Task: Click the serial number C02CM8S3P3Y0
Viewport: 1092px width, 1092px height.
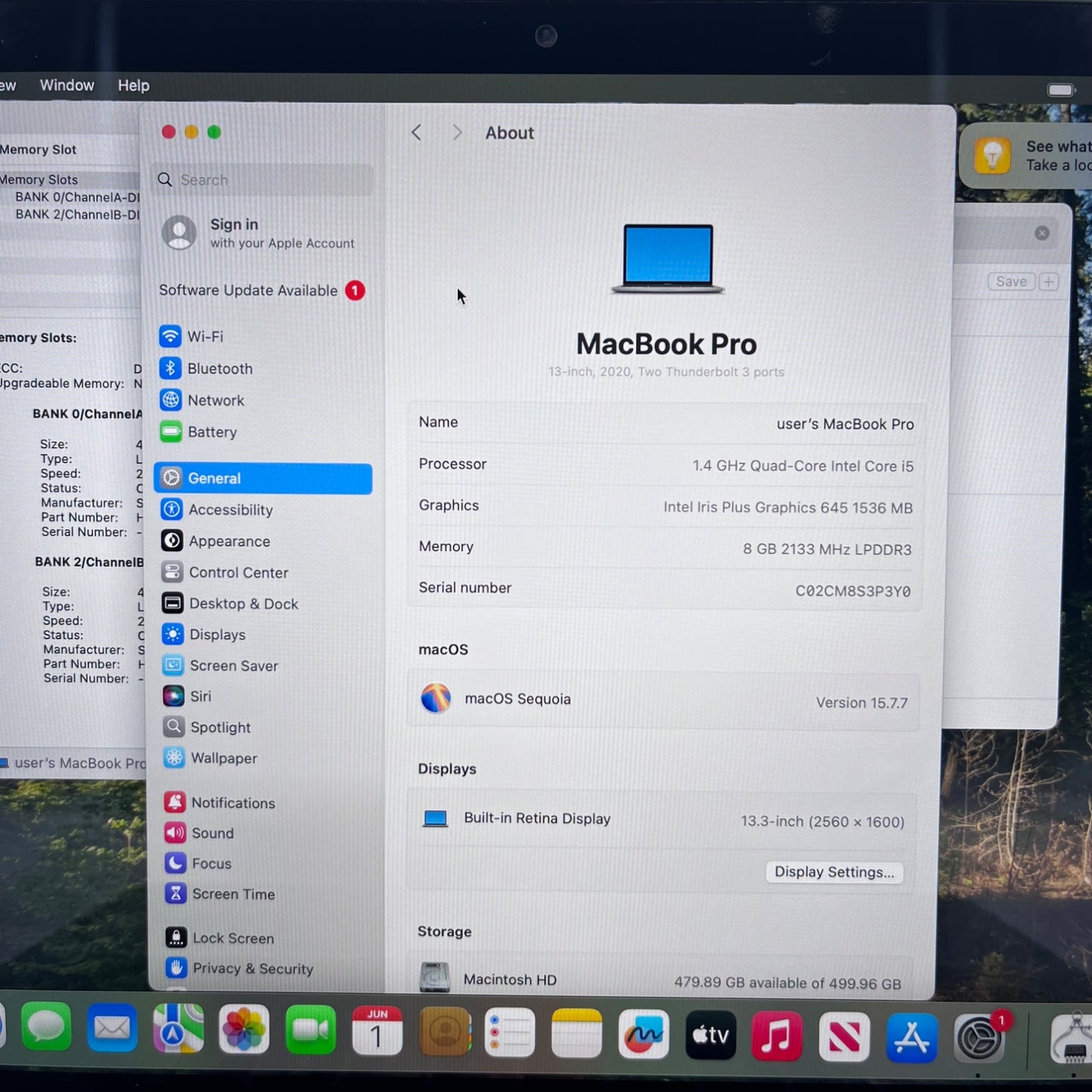Action: click(853, 591)
